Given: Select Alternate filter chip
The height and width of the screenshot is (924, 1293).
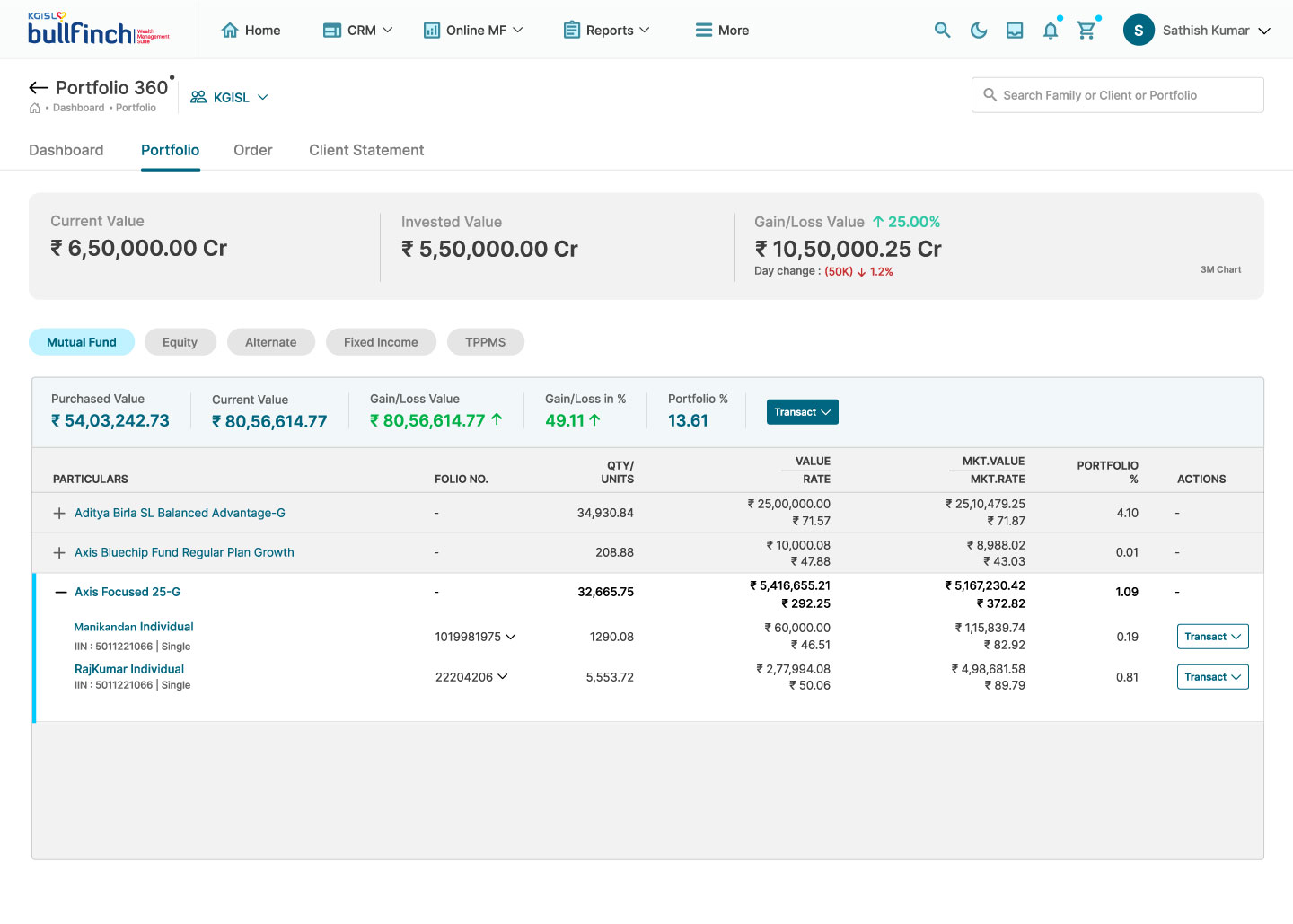Looking at the screenshot, I should (270, 342).
